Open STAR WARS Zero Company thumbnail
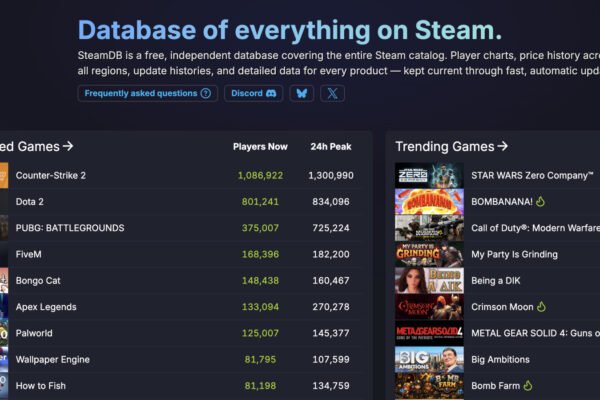The width and height of the screenshot is (600, 400). coord(429,175)
